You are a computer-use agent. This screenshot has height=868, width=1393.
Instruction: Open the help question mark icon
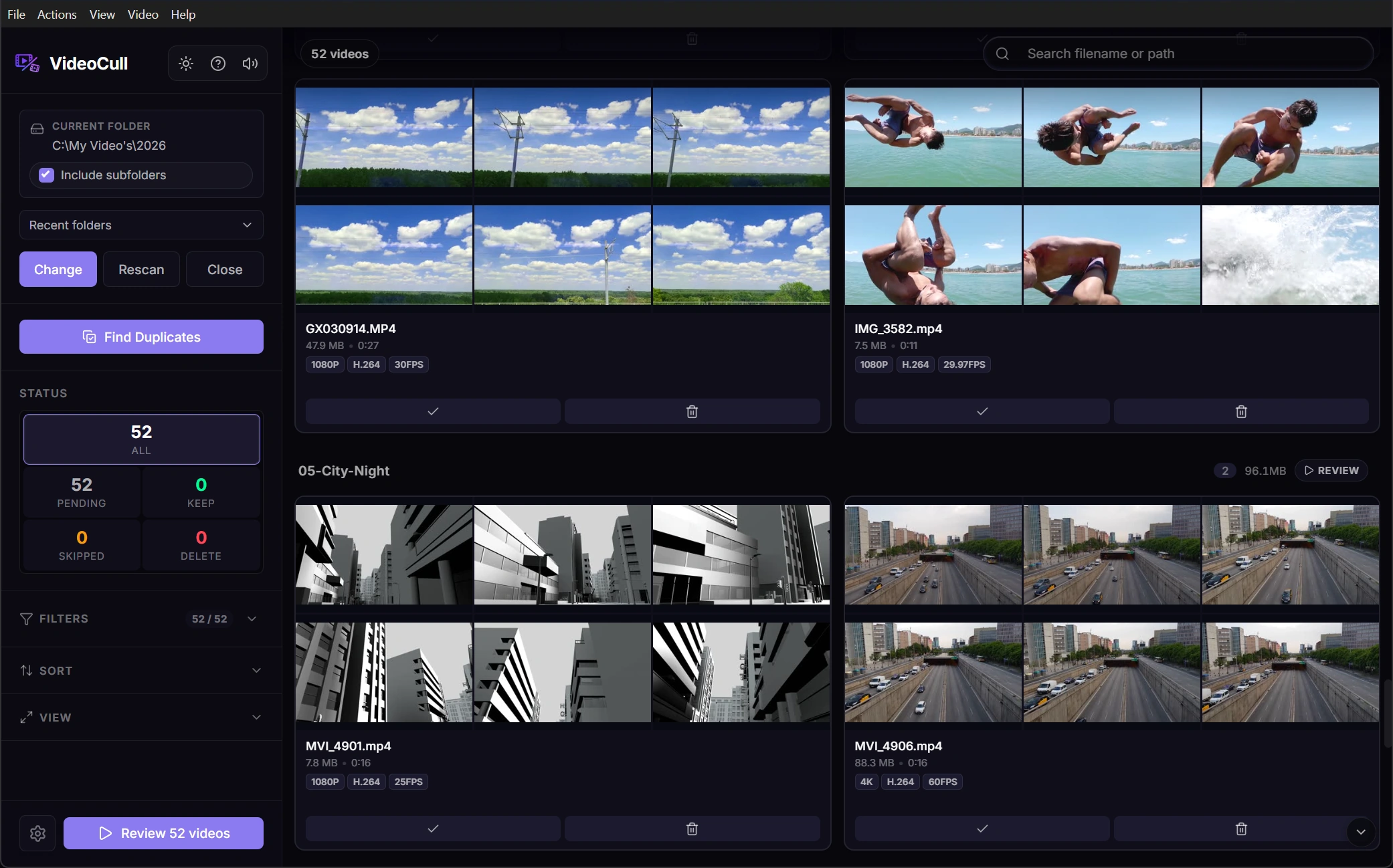(x=218, y=64)
